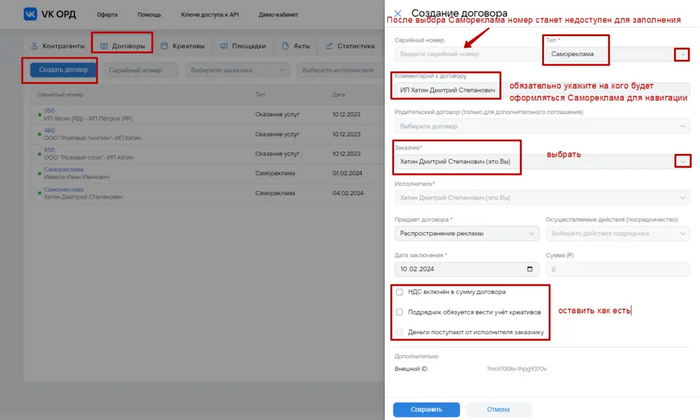Go to the Акты tab

pyautogui.click(x=296, y=46)
